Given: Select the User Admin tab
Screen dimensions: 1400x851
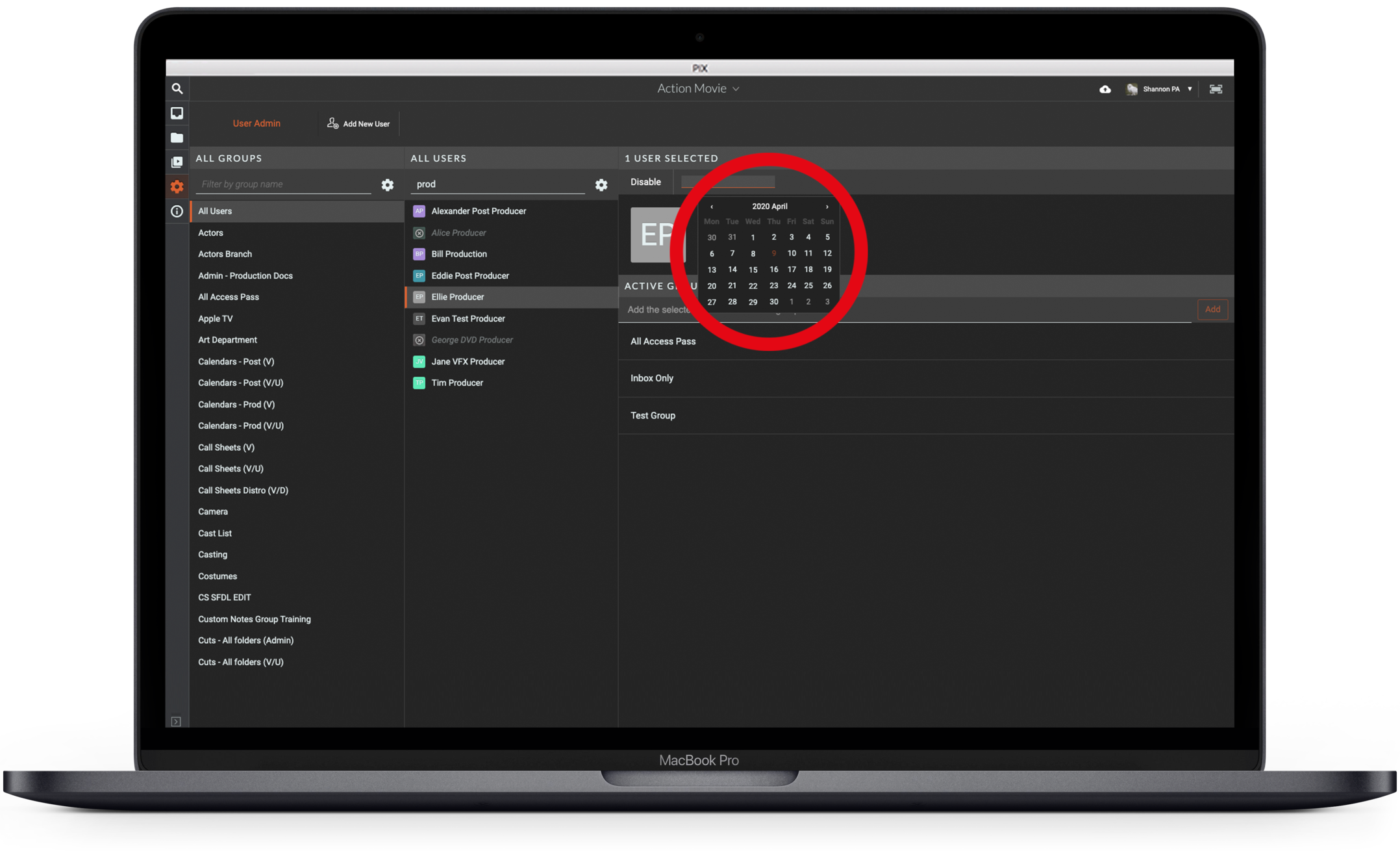Looking at the screenshot, I should [x=256, y=123].
